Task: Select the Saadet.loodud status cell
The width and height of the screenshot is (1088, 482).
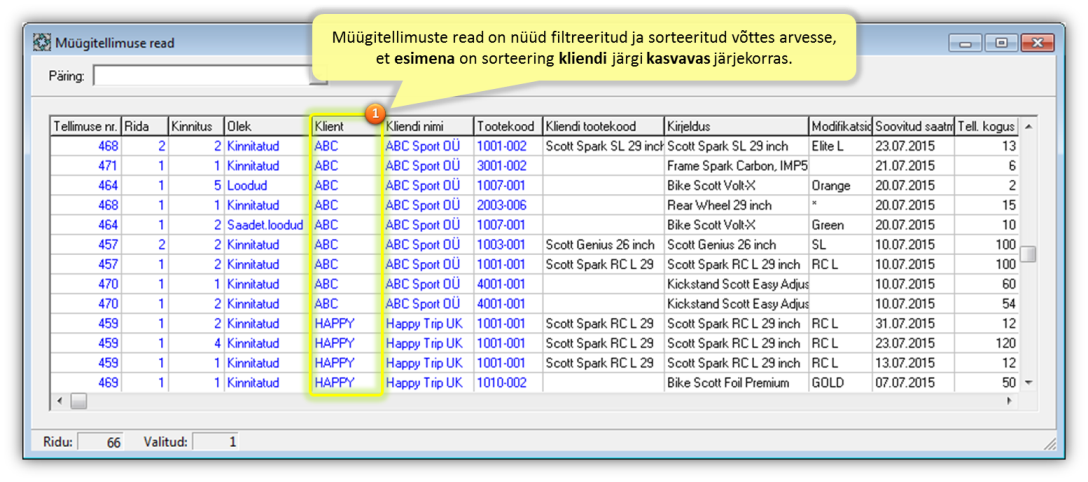Action: click(x=267, y=225)
